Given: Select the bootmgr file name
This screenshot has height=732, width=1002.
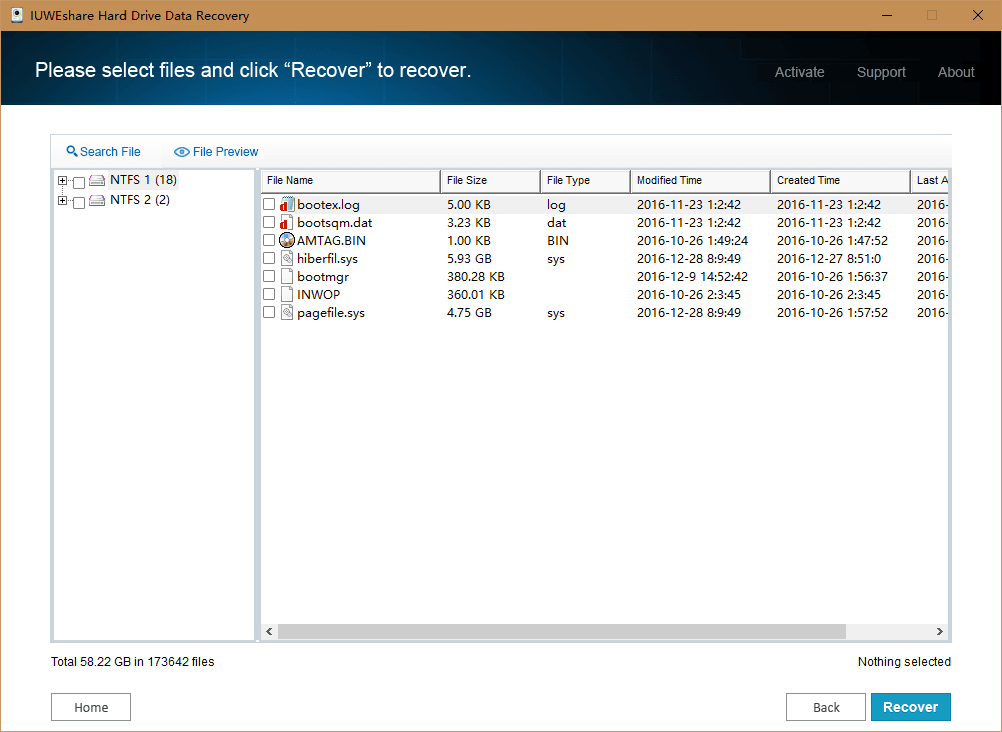Looking at the screenshot, I should pos(323,276).
